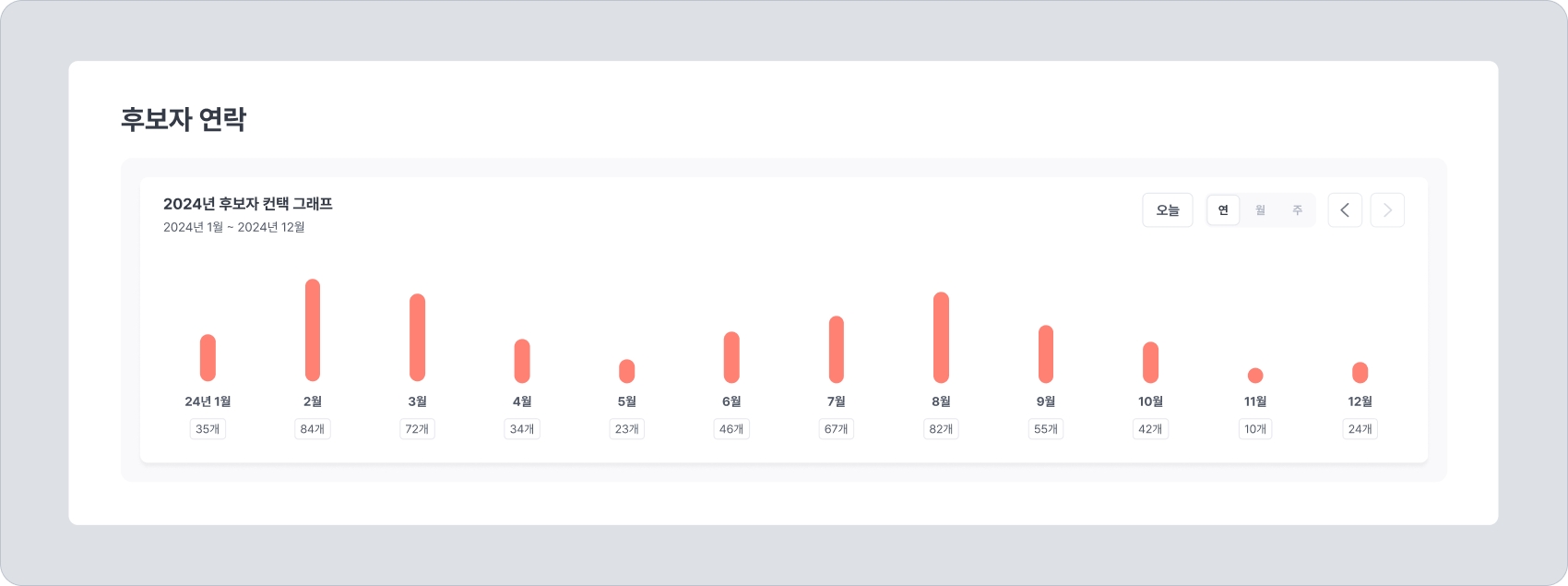Click the 10월 bar in chart
This screenshot has height=586, width=1568.
[x=1150, y=362]
